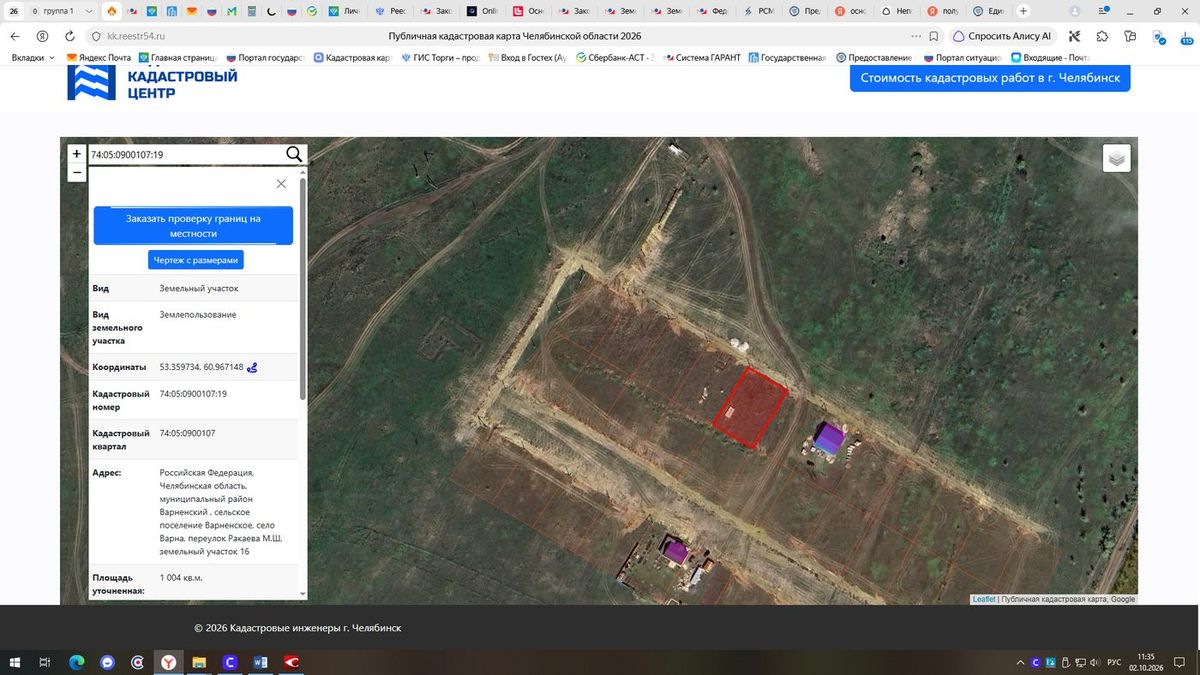Open 'Кадастровая кар' bookmark
Image resolution: width=1200 pixels, height=675 pixels.
(351, 58)
